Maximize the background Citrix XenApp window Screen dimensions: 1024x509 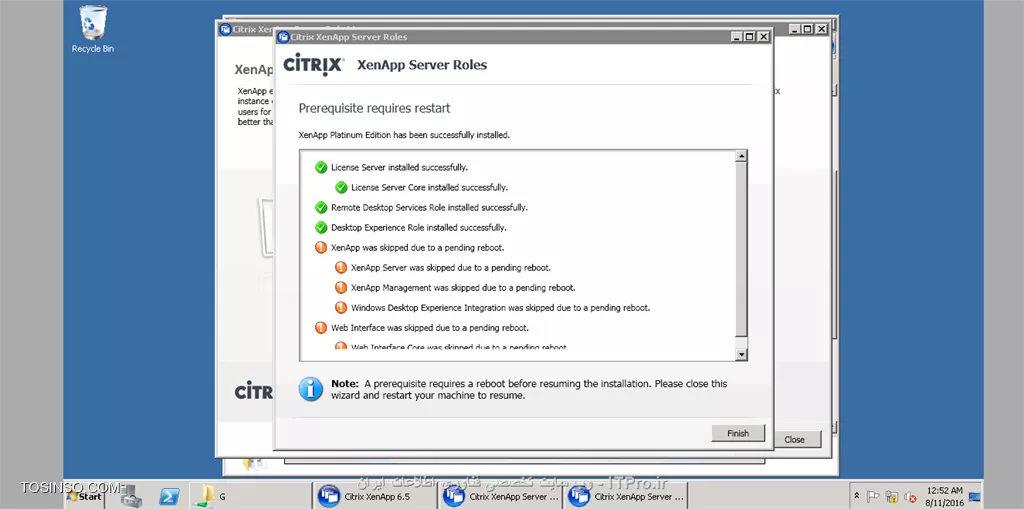coord(807,29)
